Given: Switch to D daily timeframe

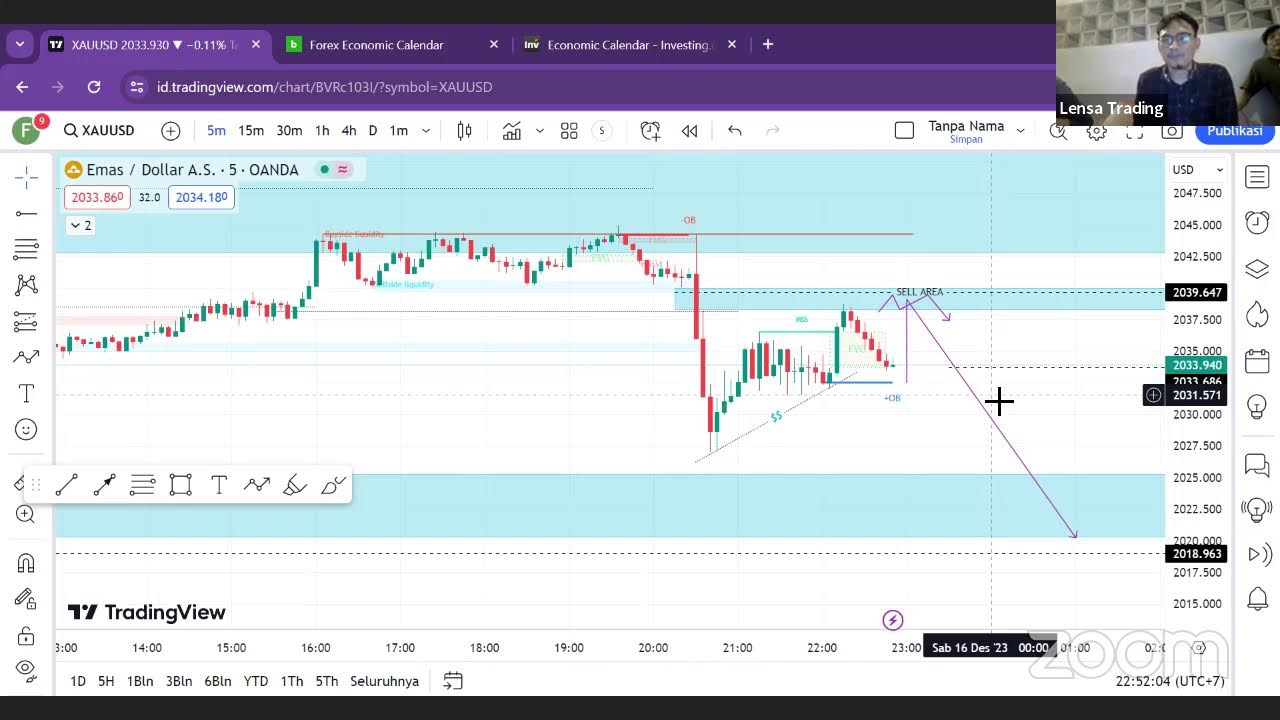Looking at the screenshot, I should (373, 130).
